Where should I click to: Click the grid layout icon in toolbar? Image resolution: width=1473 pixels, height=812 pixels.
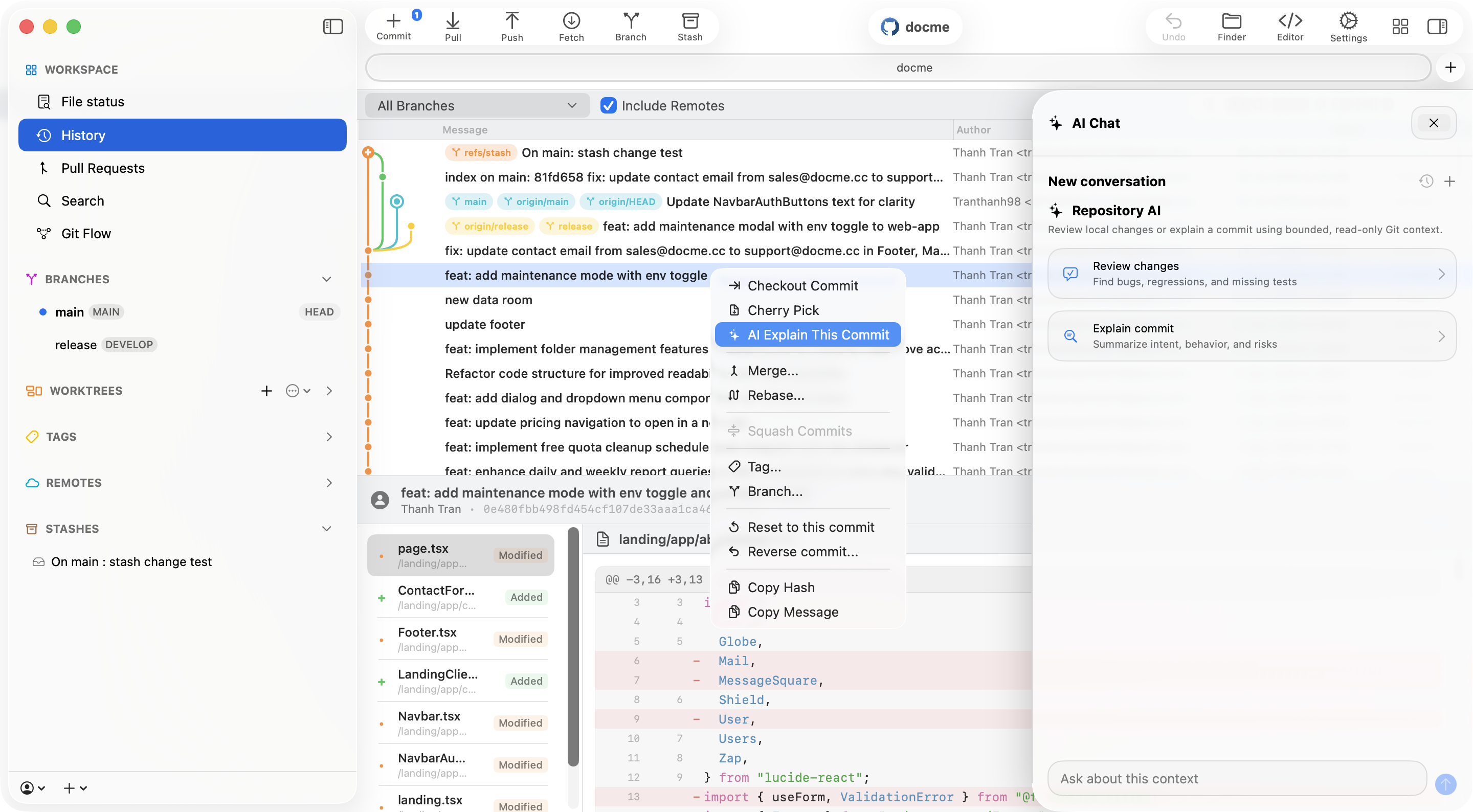[x=1400, y=26]
